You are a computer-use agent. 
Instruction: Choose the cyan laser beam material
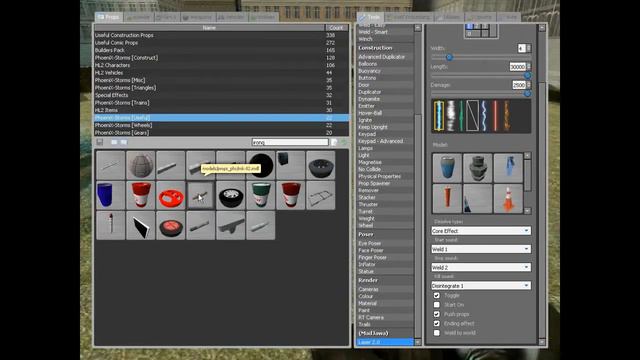click(x=439, y=116)
